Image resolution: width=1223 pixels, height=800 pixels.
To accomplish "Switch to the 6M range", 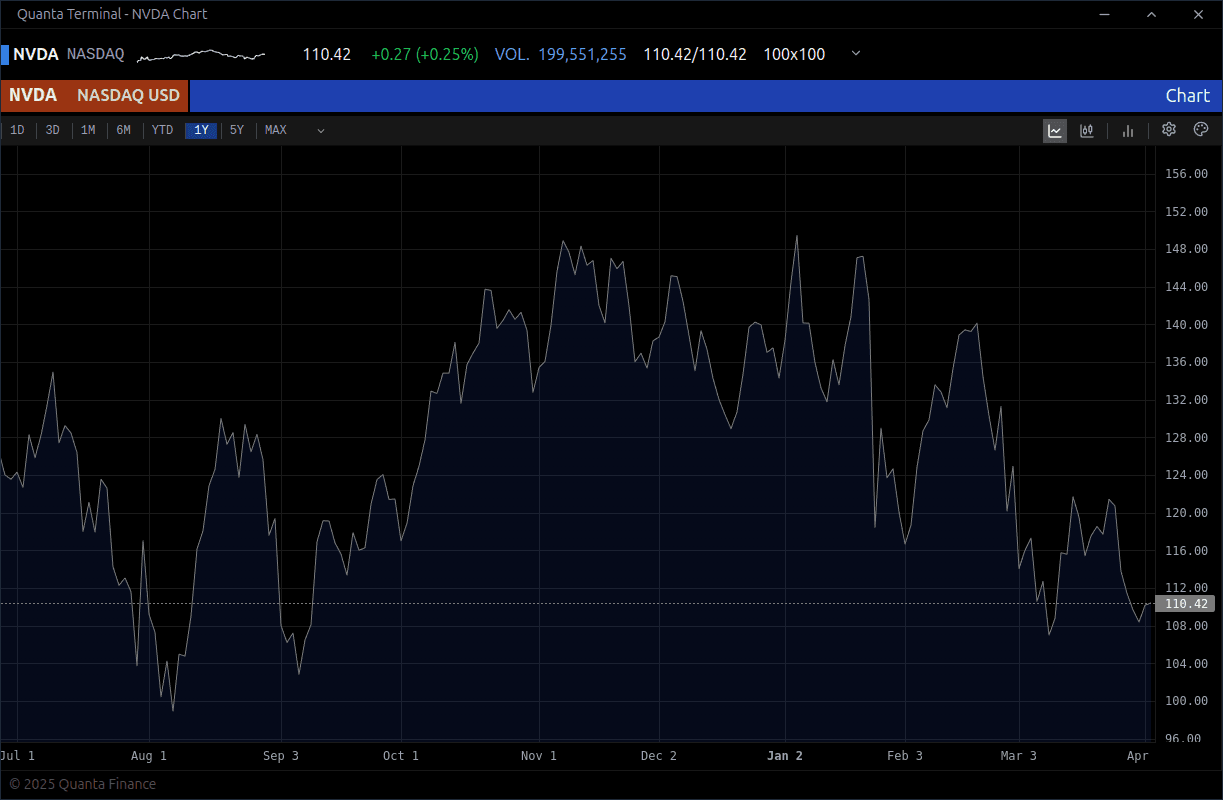I will [123, 130].
